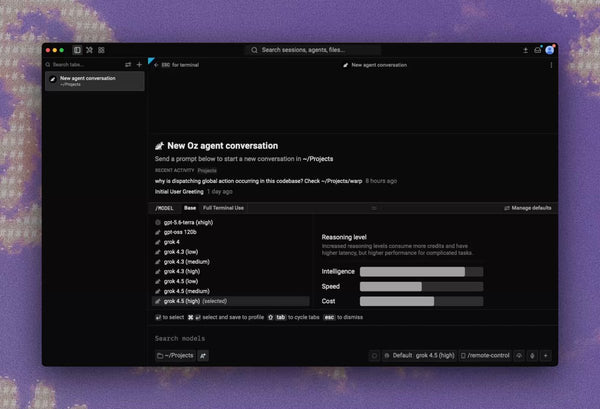Filter recent activity by Projects tag

207,171
